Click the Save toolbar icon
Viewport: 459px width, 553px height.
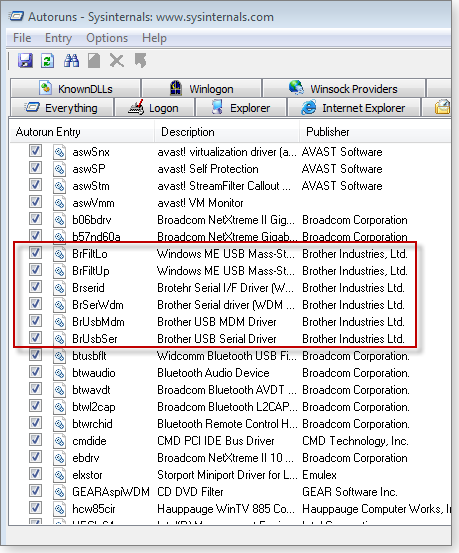pyautogui.click(x=25, y=61)
